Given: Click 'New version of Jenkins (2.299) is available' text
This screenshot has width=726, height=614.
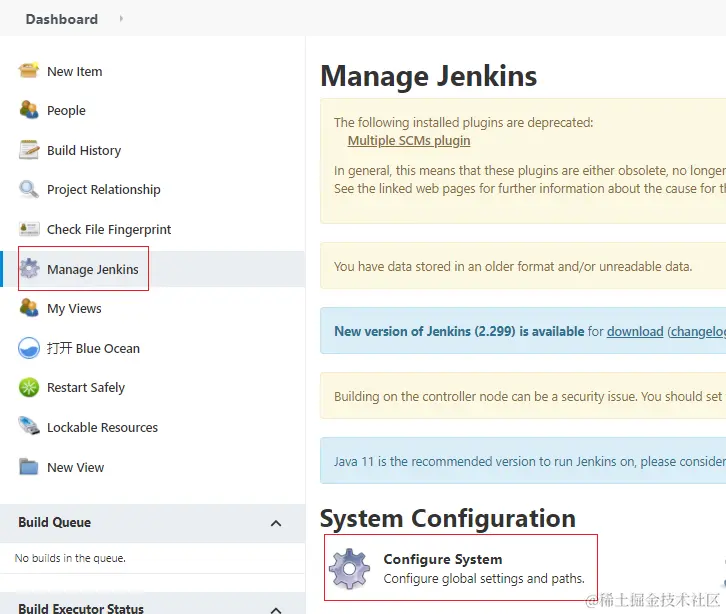Looking at the screenshot, I should pyautogui.click(x=459, y=332).
